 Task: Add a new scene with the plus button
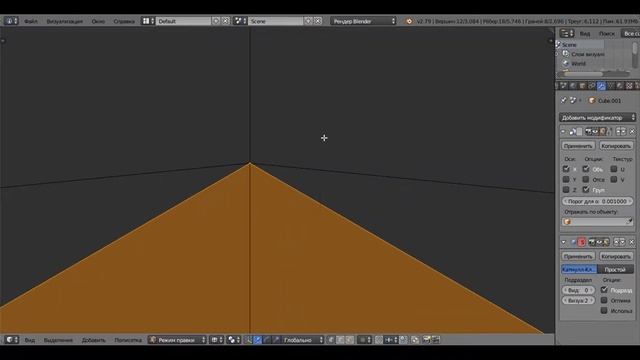(x=308, y=21)
